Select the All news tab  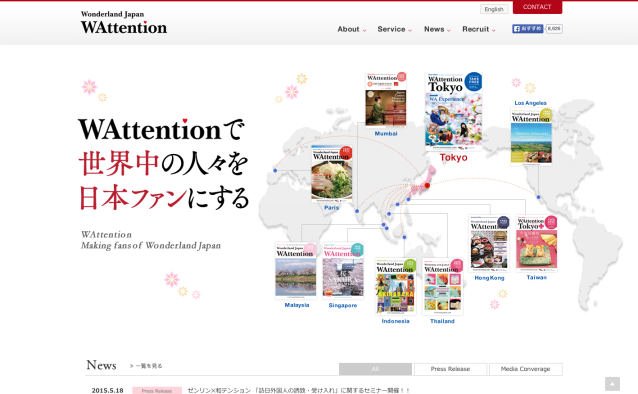pyautogui.click(x=375, y=369)
